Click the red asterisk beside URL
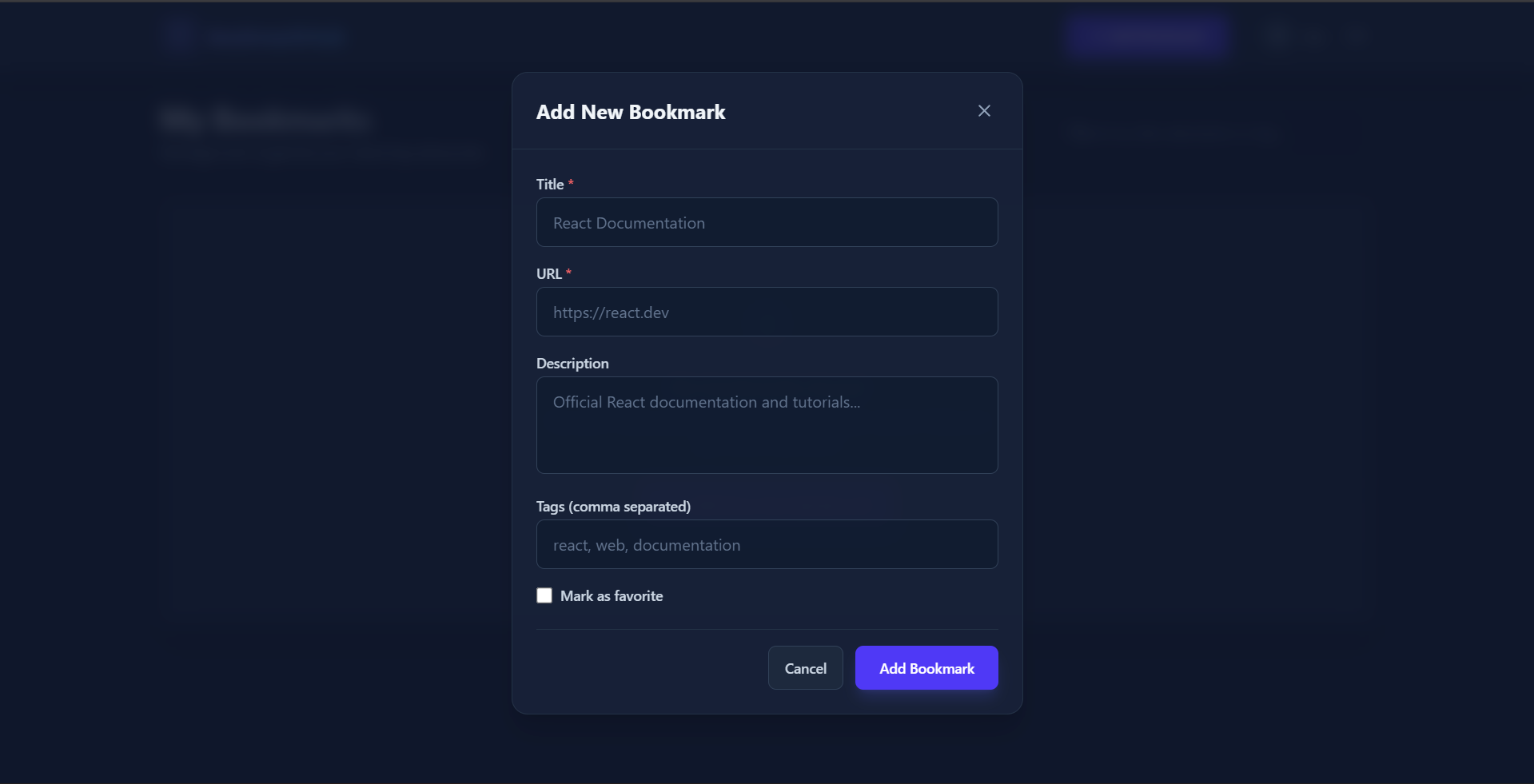1534x784 pixels. 568,273
